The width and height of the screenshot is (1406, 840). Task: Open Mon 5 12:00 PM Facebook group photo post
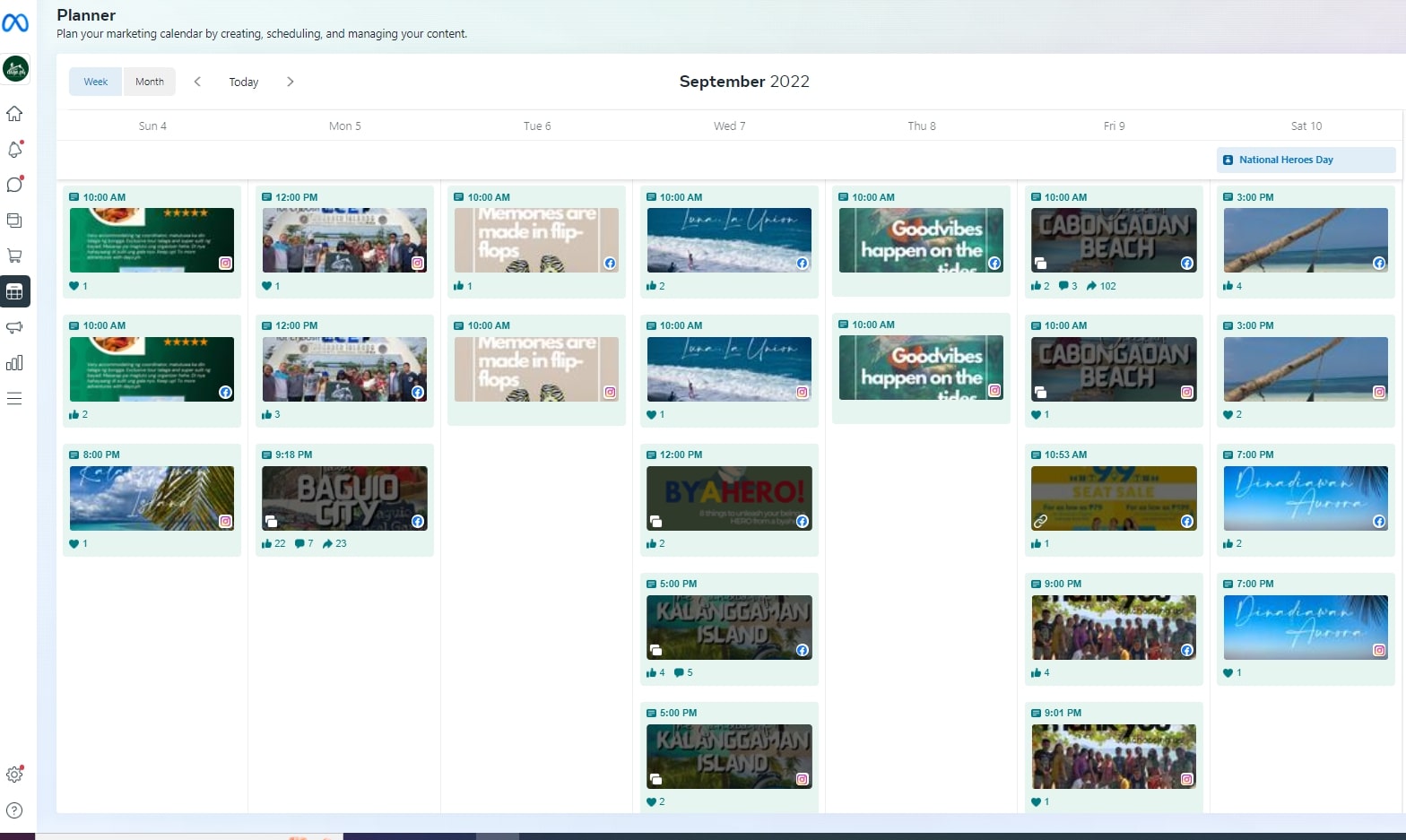click(344, 369)
